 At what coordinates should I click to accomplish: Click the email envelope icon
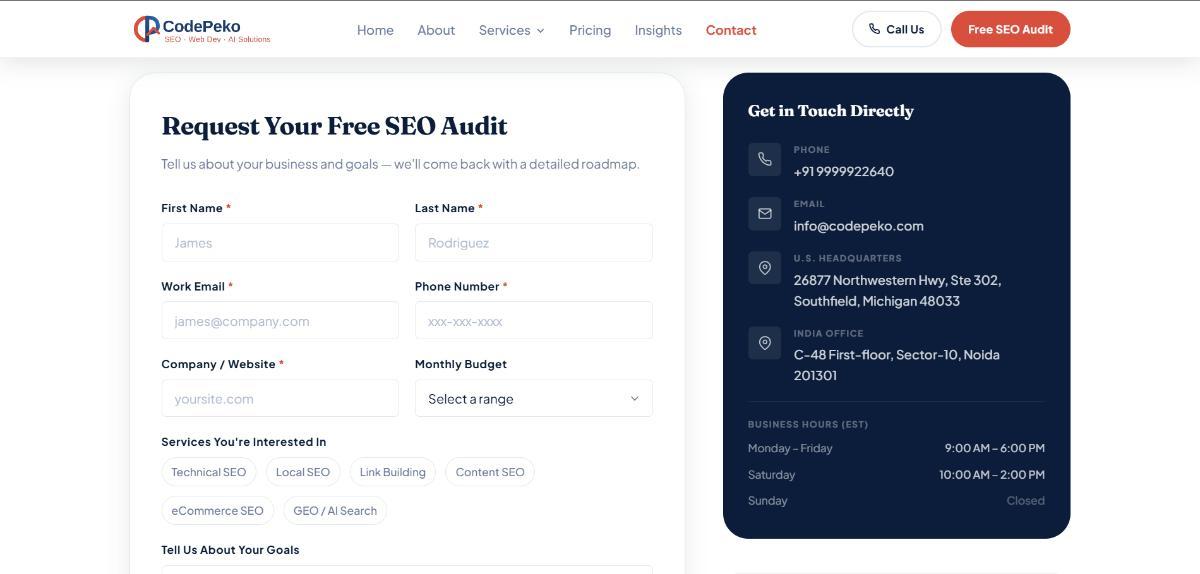(765, 213)
